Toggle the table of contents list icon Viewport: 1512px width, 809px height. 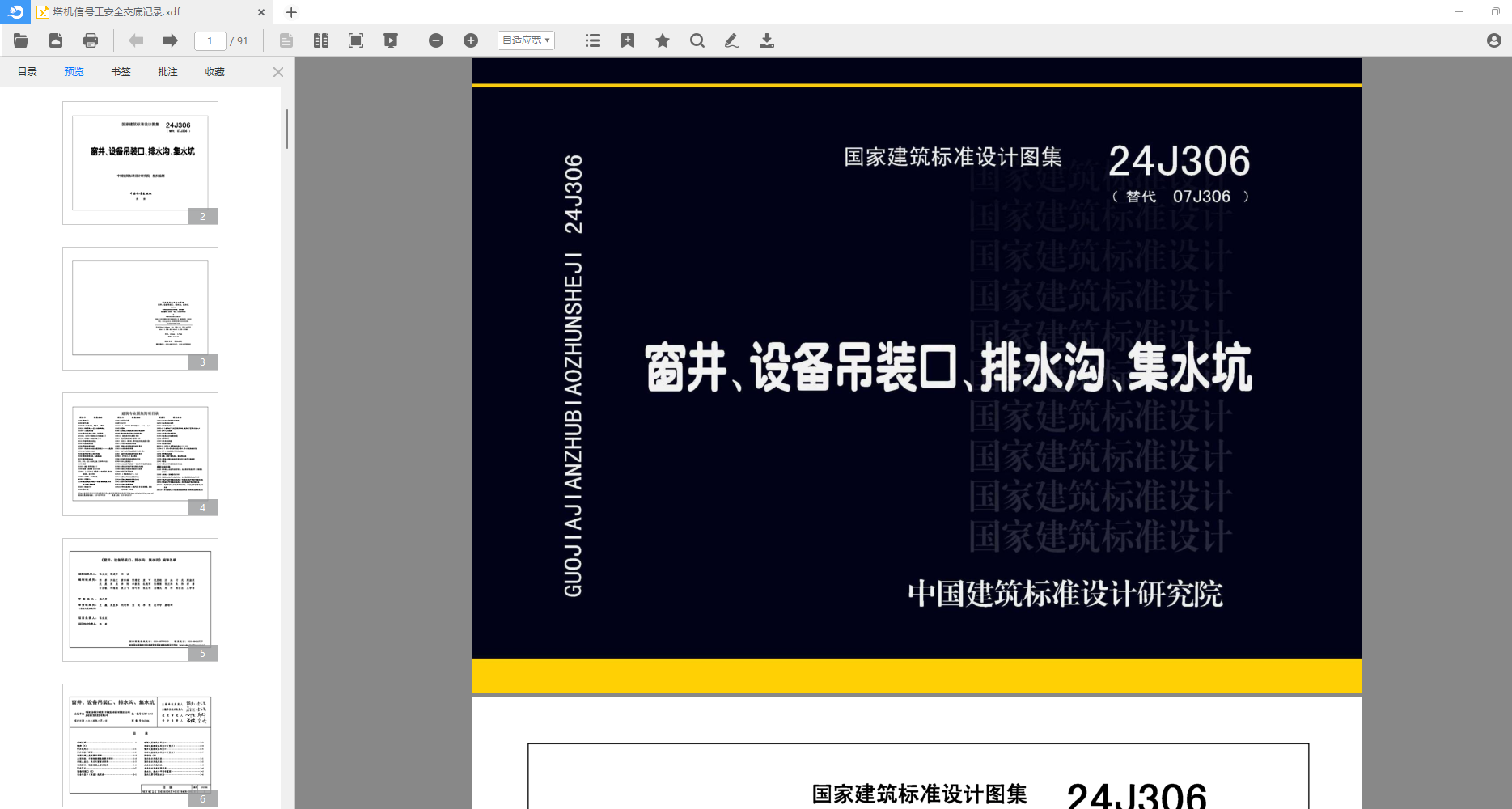point(593,40)
